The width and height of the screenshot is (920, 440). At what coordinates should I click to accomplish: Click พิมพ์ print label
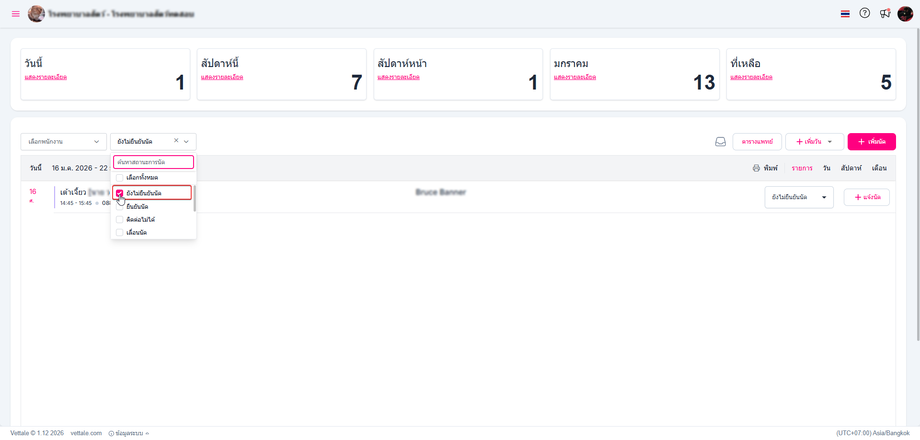point(770,168)
